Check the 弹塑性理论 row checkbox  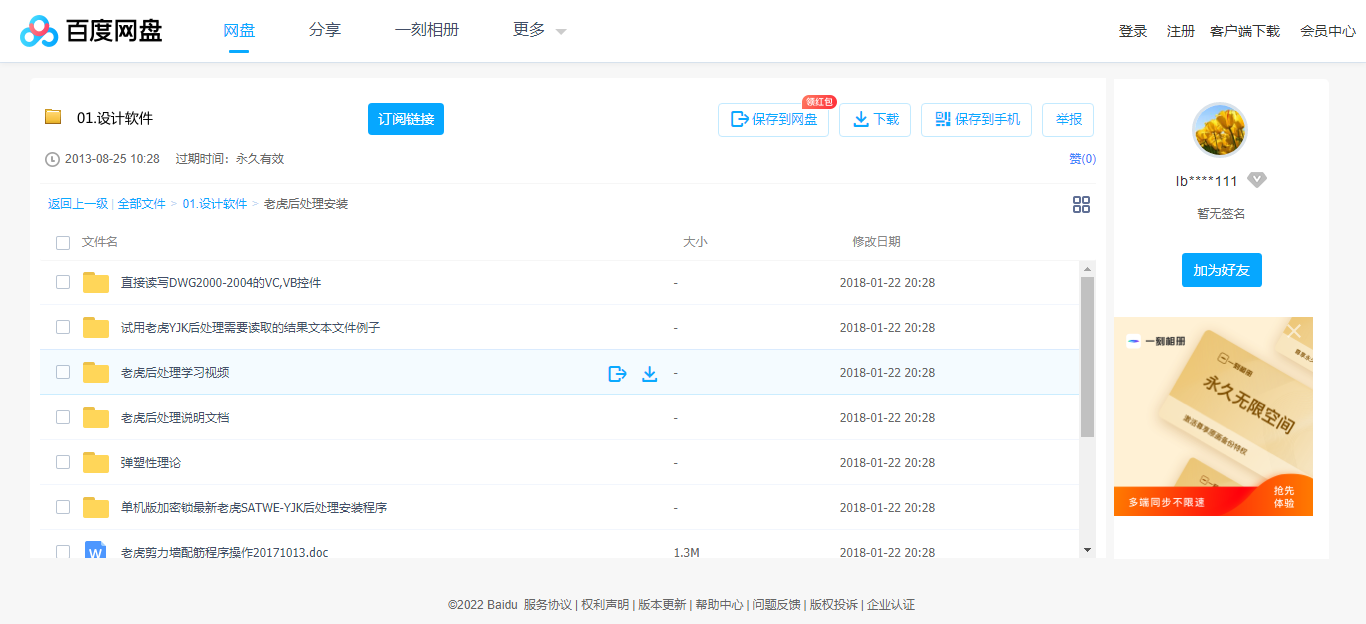63,462
